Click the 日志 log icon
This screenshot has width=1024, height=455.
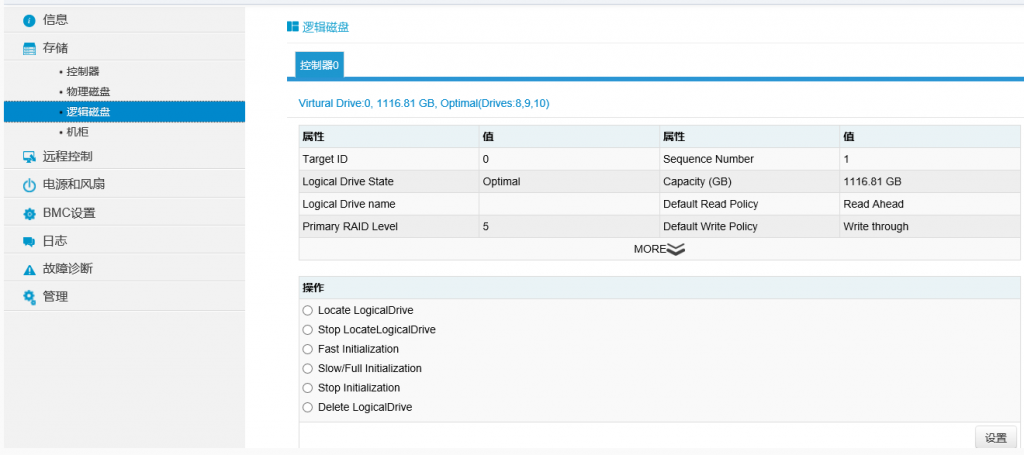[x=29, y=242]
